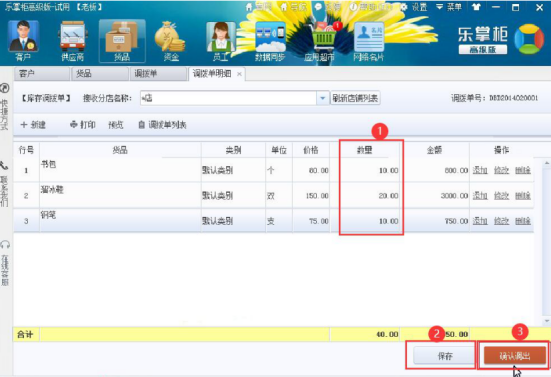Open 调拨单列表 transfer list
Screen dimensions: 551x377
click(x=162, y=125)
